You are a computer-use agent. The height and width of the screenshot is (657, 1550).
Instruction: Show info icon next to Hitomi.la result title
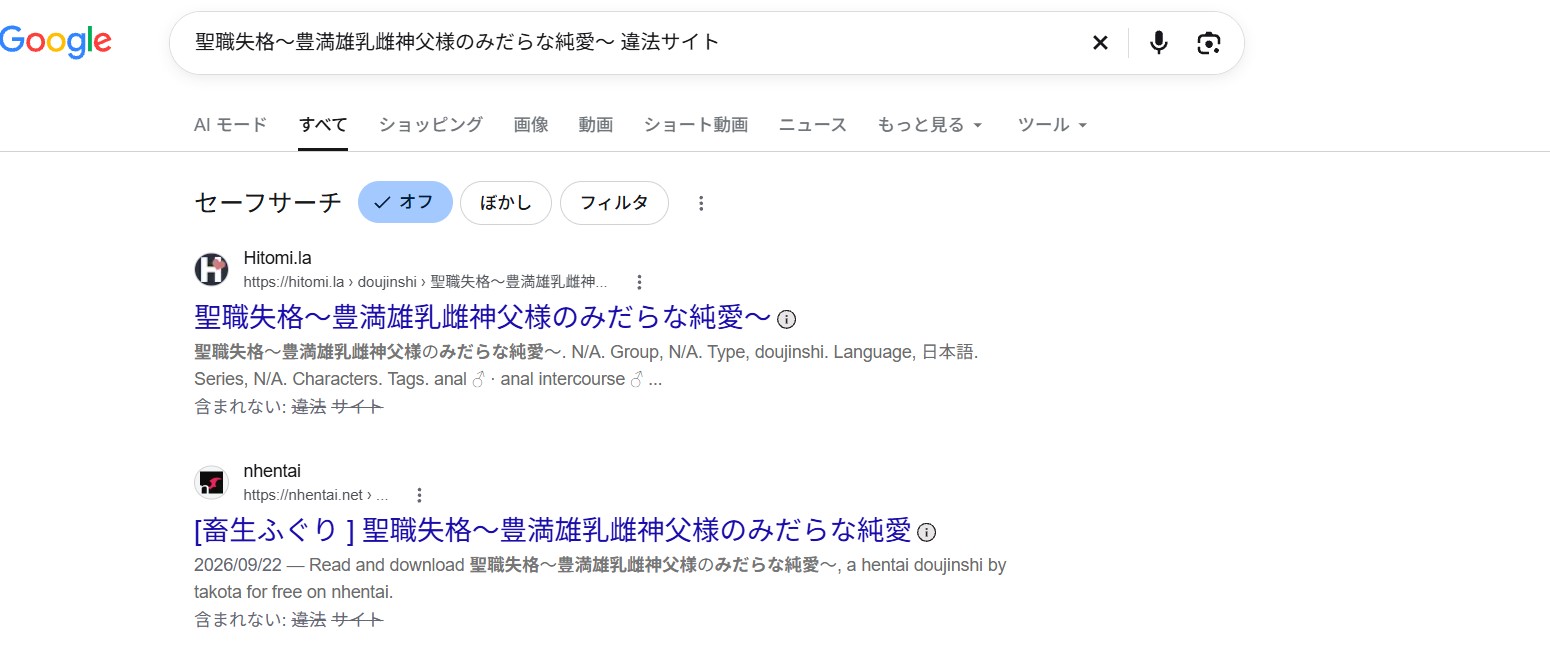787,319
